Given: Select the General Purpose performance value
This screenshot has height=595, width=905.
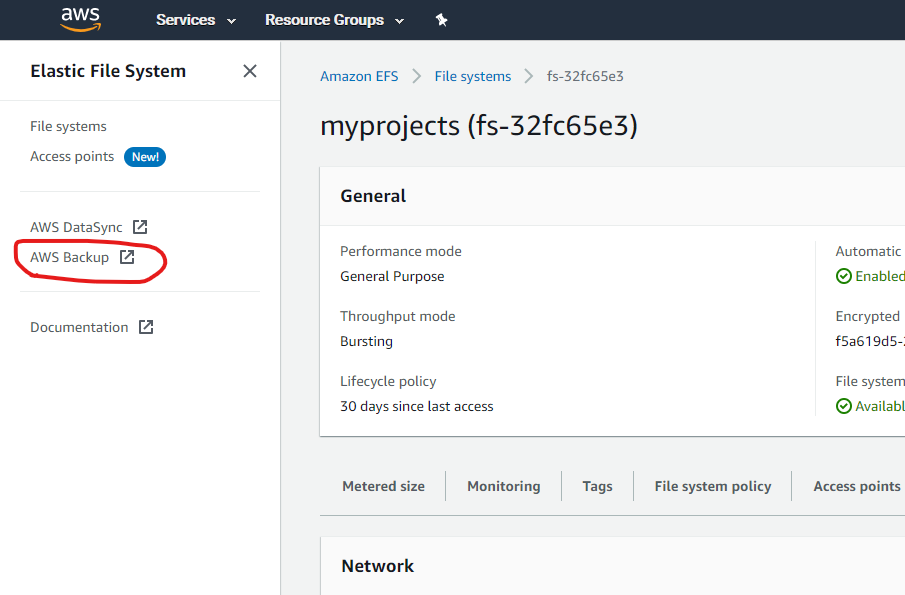Looking at the screenshot, I should tap(392, 276).
